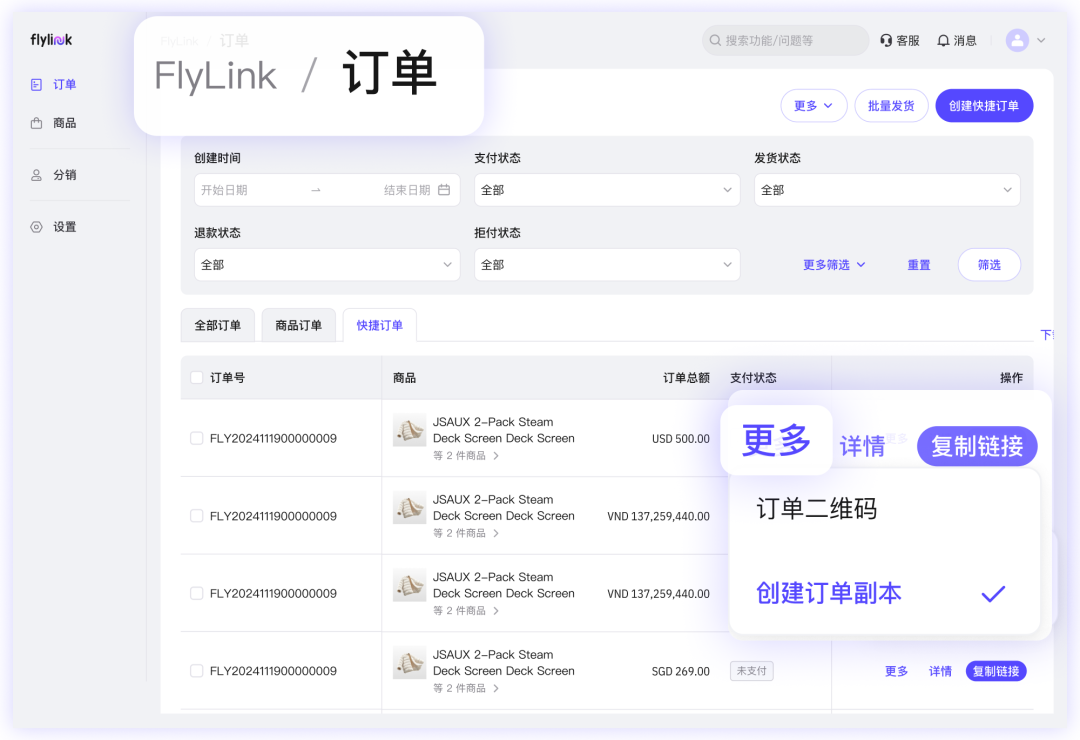Image resolution: width=1080 pixels, height=740 pixels.
Task: Click the calendar icon in date range field
Action: point(444,190)
